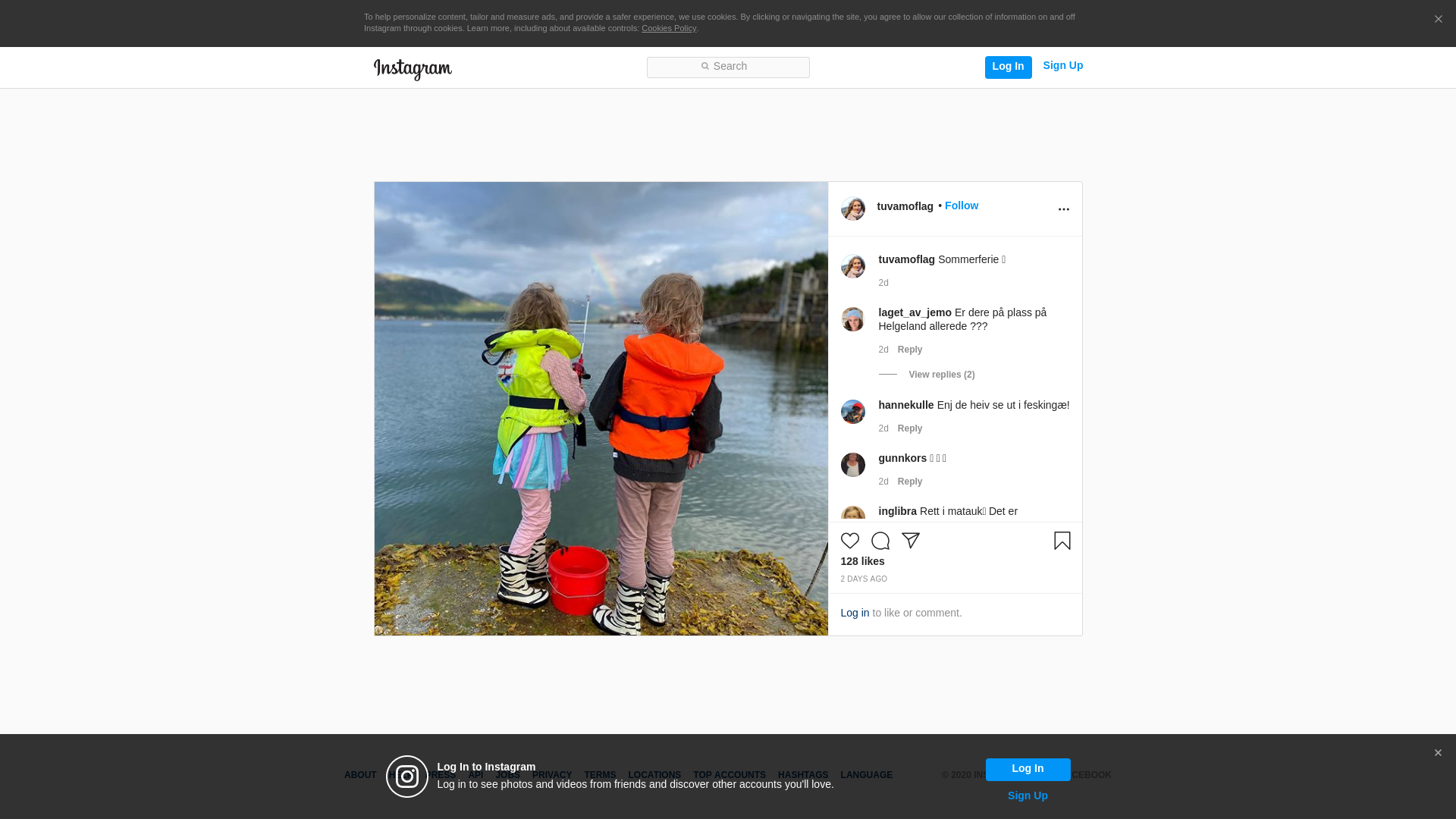Screen dimensions: 1456x819
Task: Open LANGUAGE footer selector
Action: coord(866,775)
